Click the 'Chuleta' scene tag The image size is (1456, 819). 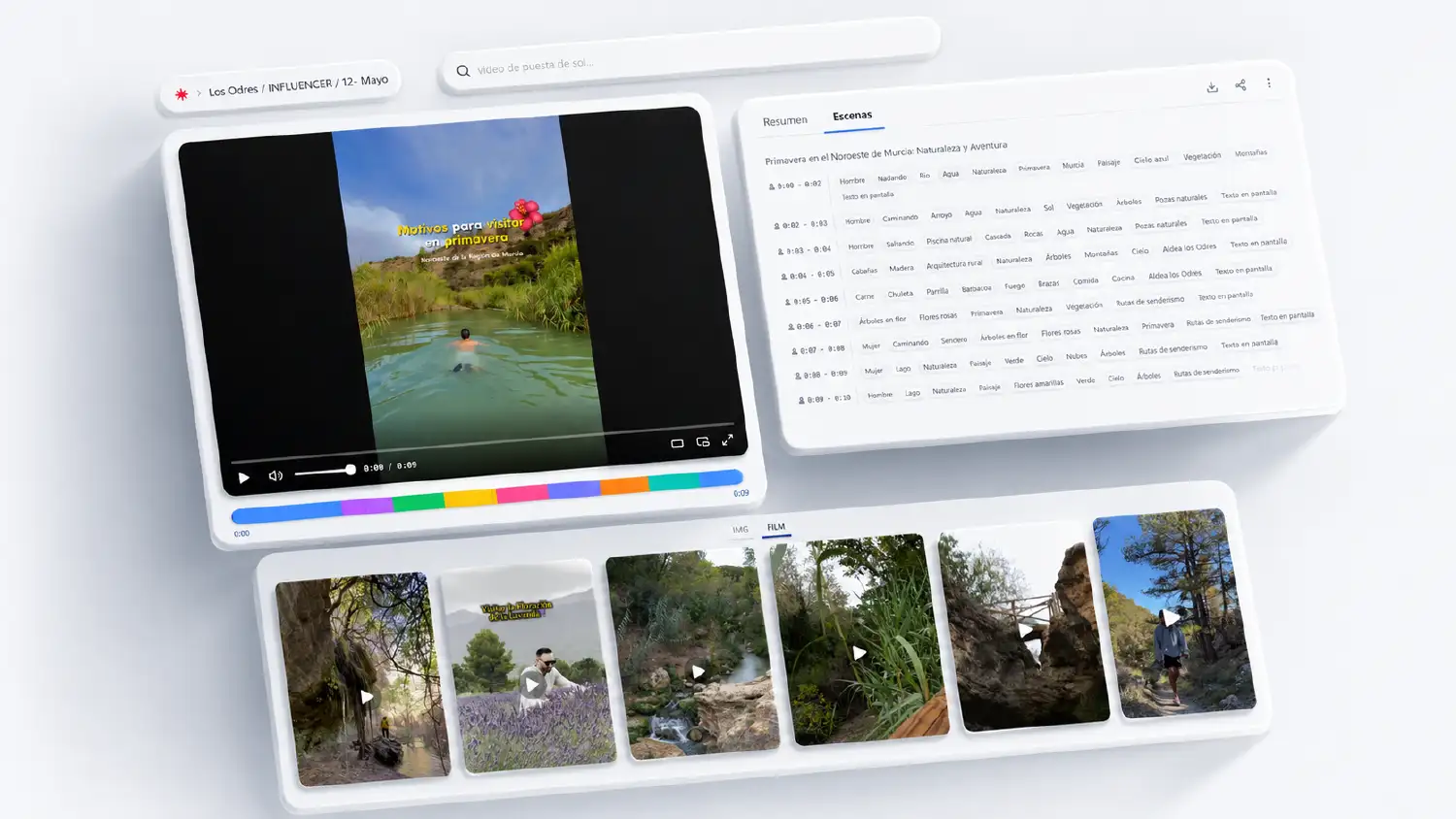click(900, 294)
